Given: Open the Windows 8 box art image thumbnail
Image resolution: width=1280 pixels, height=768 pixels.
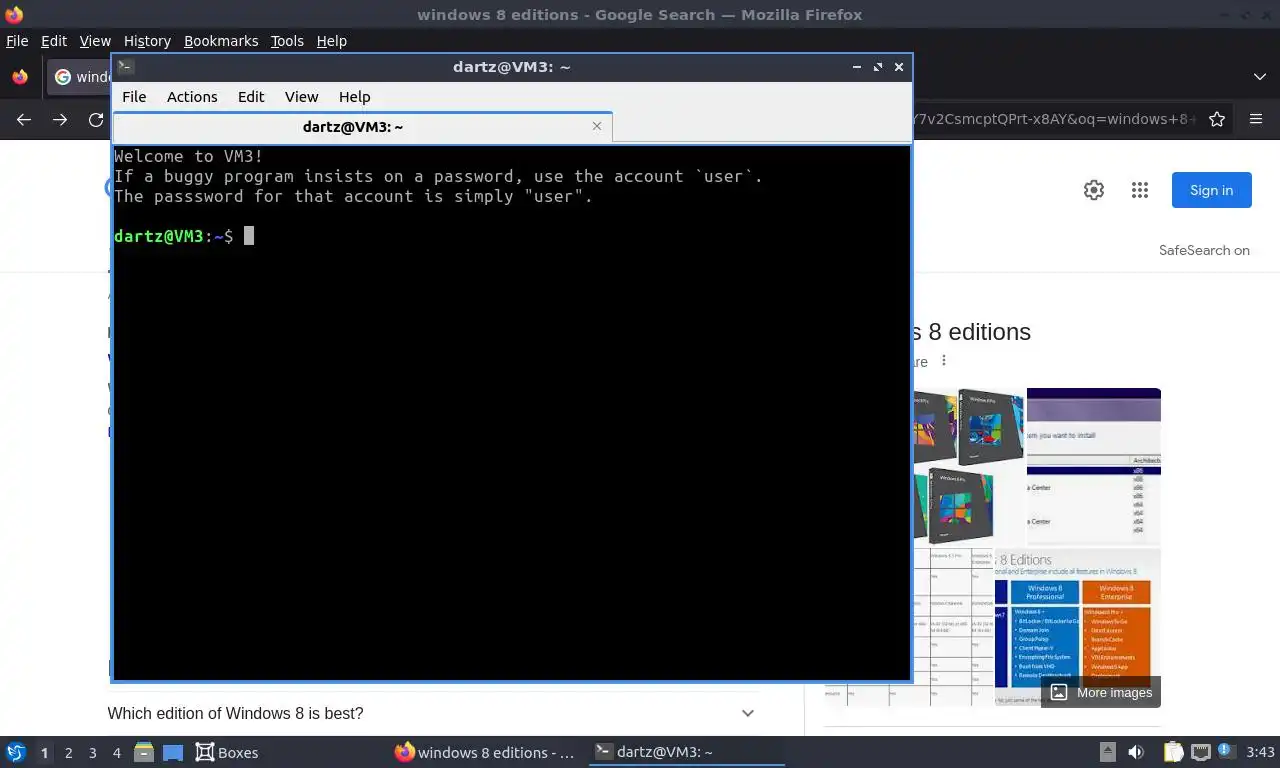Looking at the screenshot, I should tap(968, 466).
